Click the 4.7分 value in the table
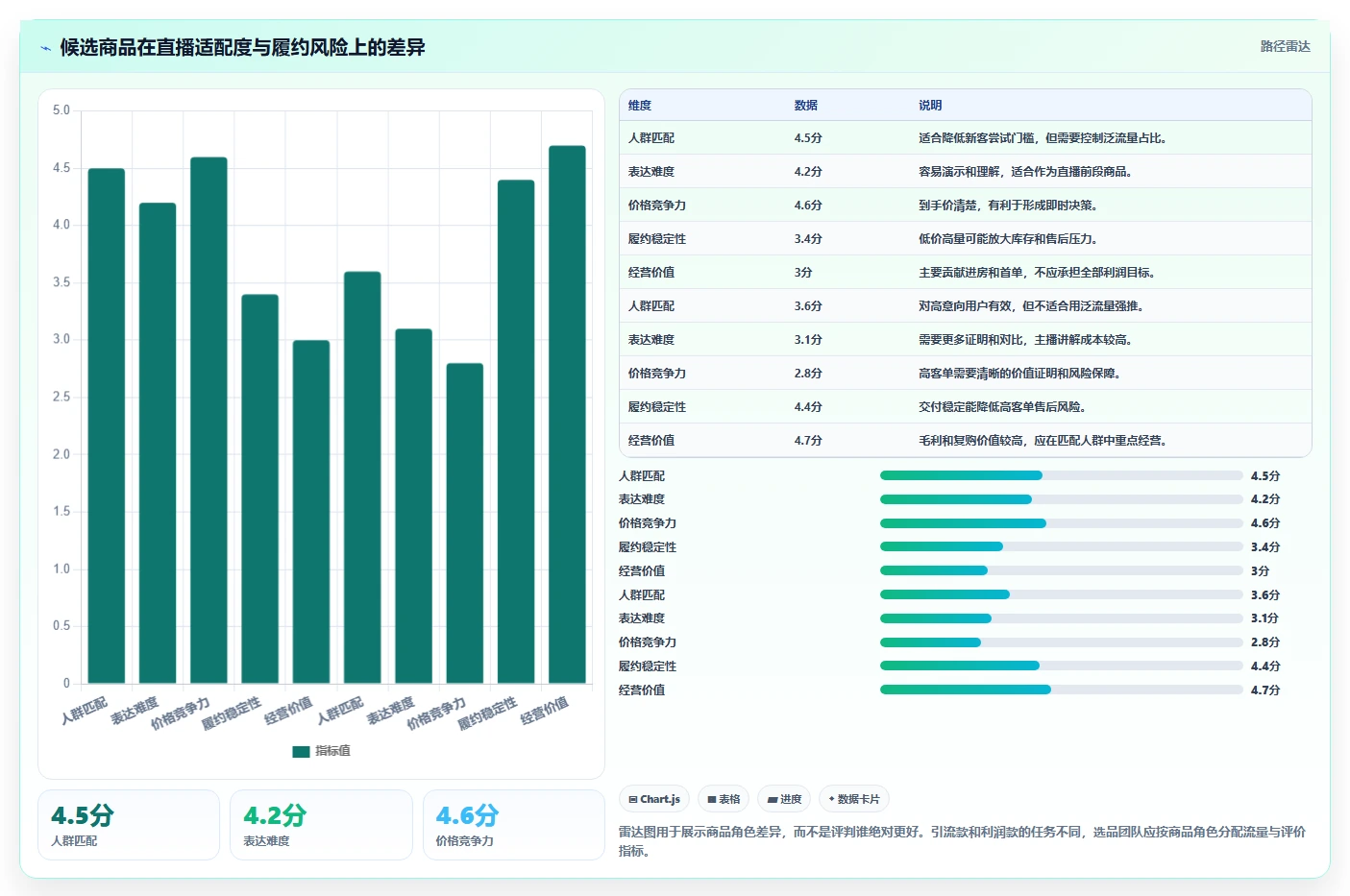Screen dimensions: 1350x896 pos(808,441)
